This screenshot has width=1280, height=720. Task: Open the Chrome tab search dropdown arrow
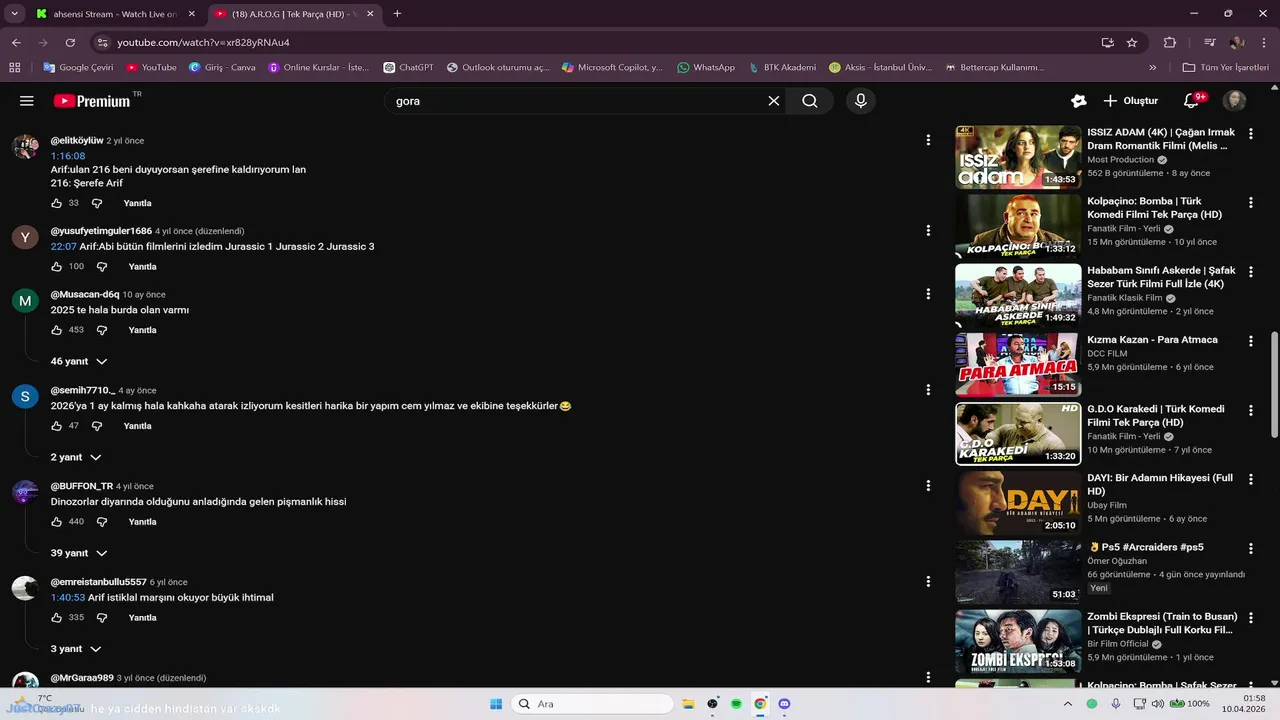point(14,14)
